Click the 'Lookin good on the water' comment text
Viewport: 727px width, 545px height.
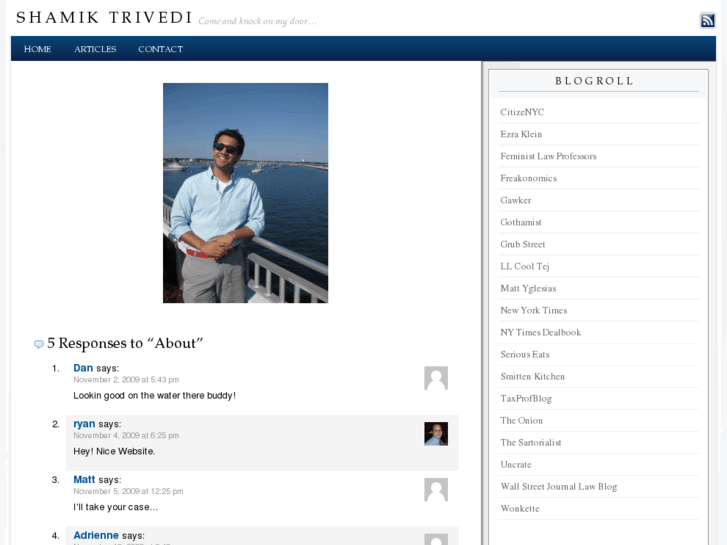[x=154, y=396]
